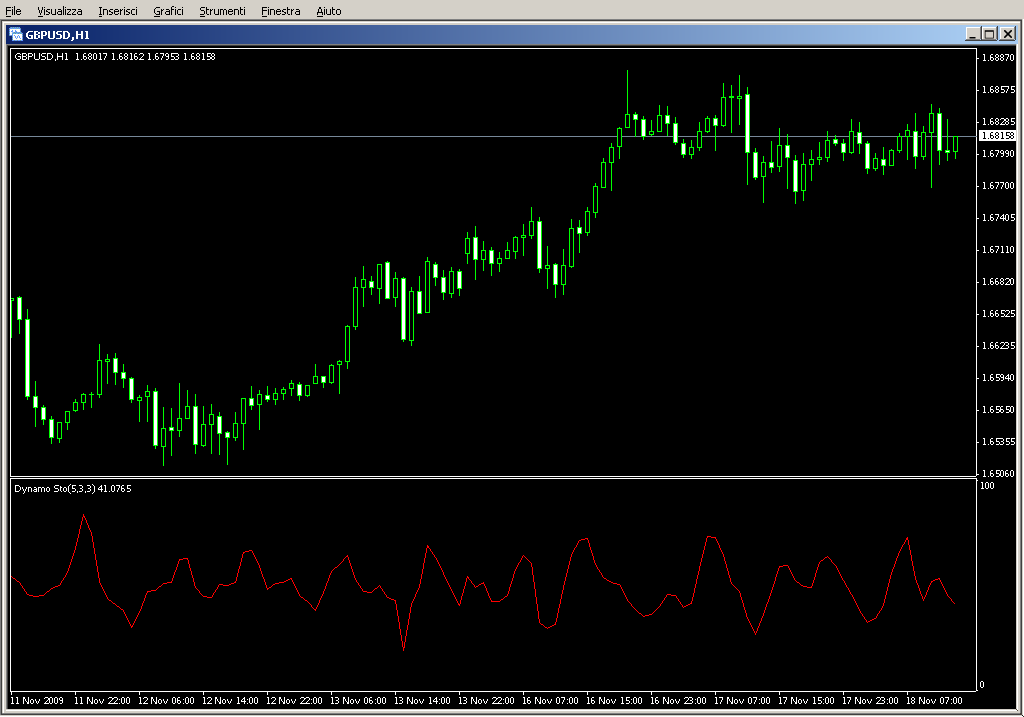The width and height of the screenshot is (1024, 717).
Task: Click the indicator scale value 100
Action: (987, 485)
